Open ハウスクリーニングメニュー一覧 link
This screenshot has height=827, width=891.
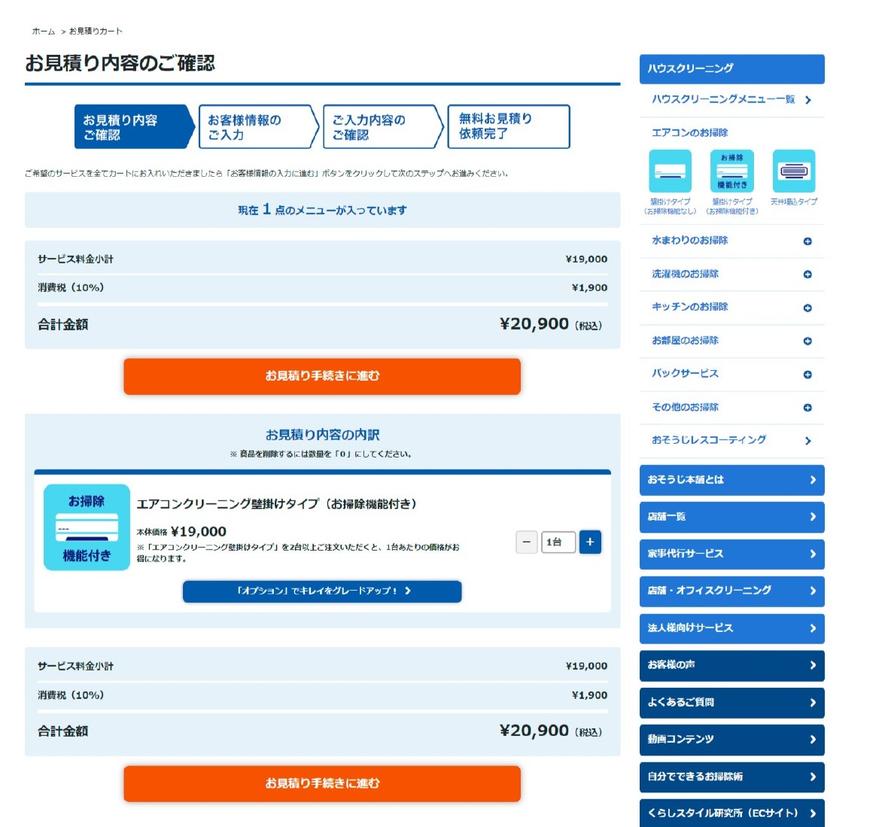tap(731, 100)
